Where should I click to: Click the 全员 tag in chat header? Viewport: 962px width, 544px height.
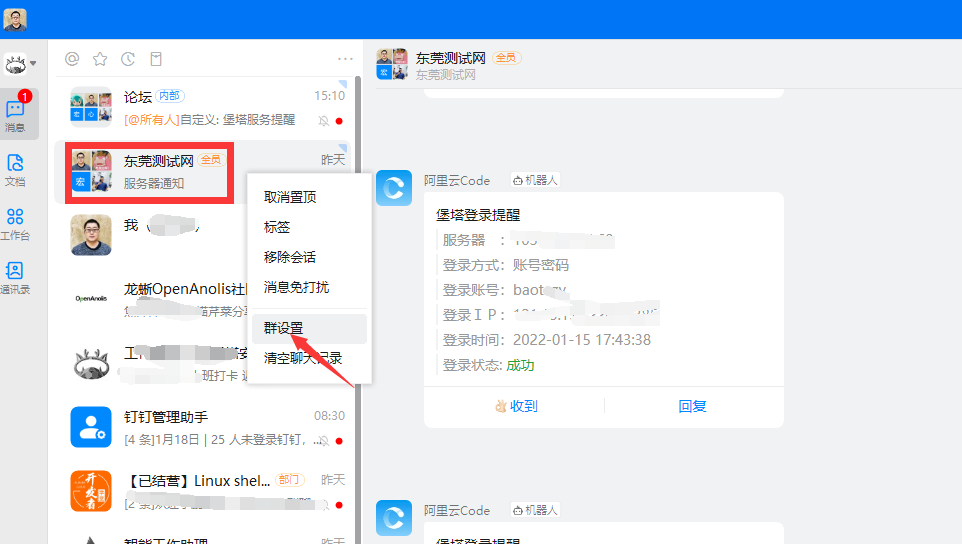point(506,58)
